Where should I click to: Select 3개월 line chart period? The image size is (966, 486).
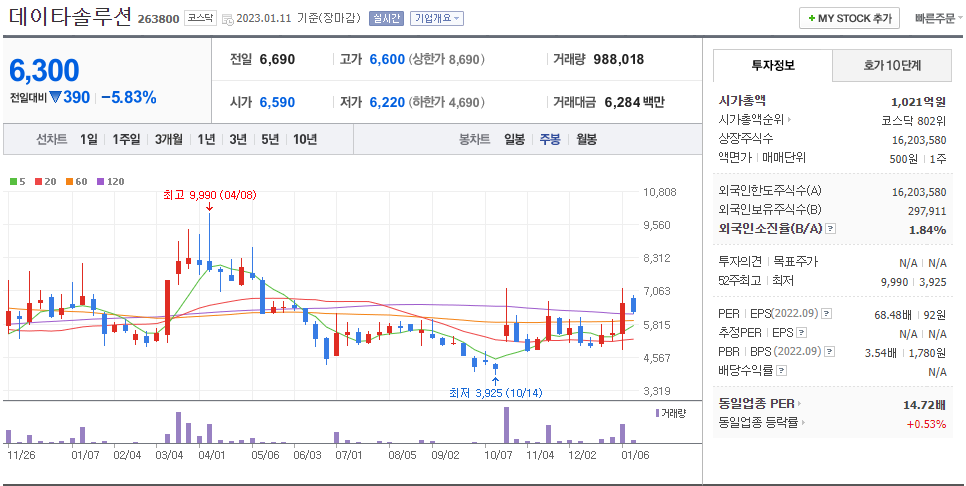[x=169, y=140]
